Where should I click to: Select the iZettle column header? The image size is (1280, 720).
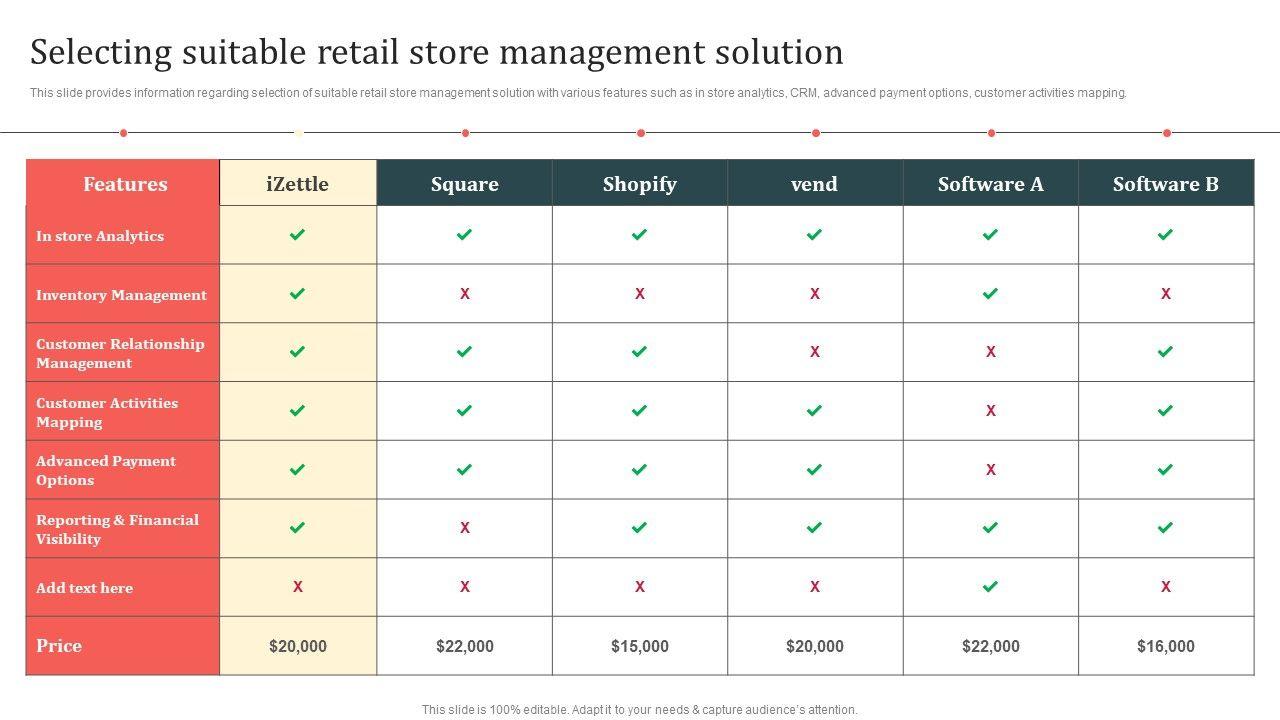click(x=298, y=184)
